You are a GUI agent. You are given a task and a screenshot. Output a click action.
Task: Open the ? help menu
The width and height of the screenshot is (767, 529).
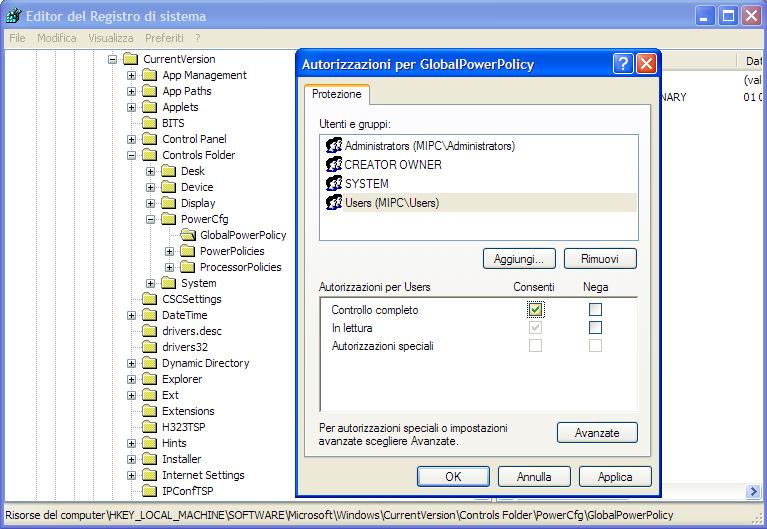tap(198, 38)
